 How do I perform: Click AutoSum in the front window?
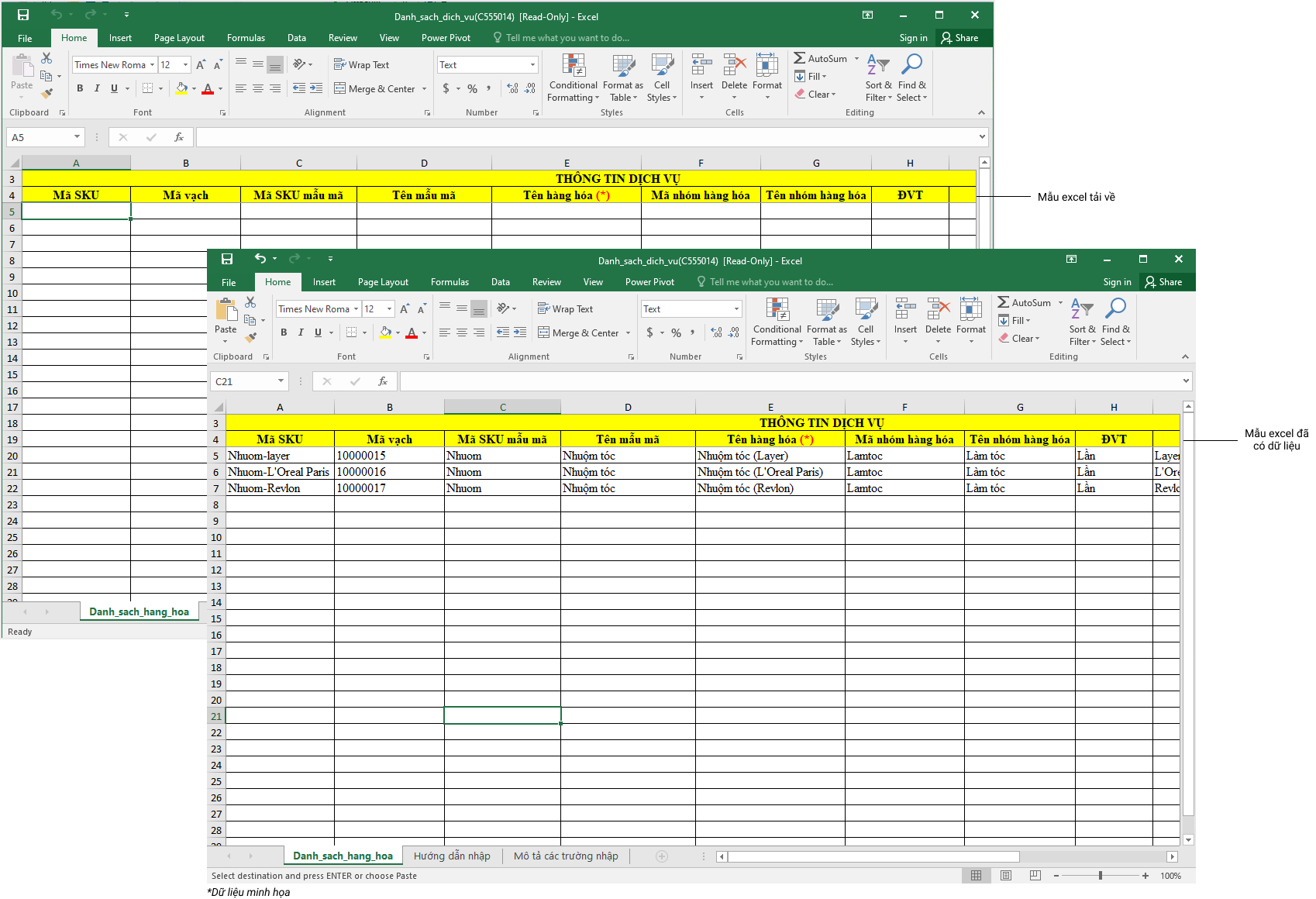coord(1024,303)
